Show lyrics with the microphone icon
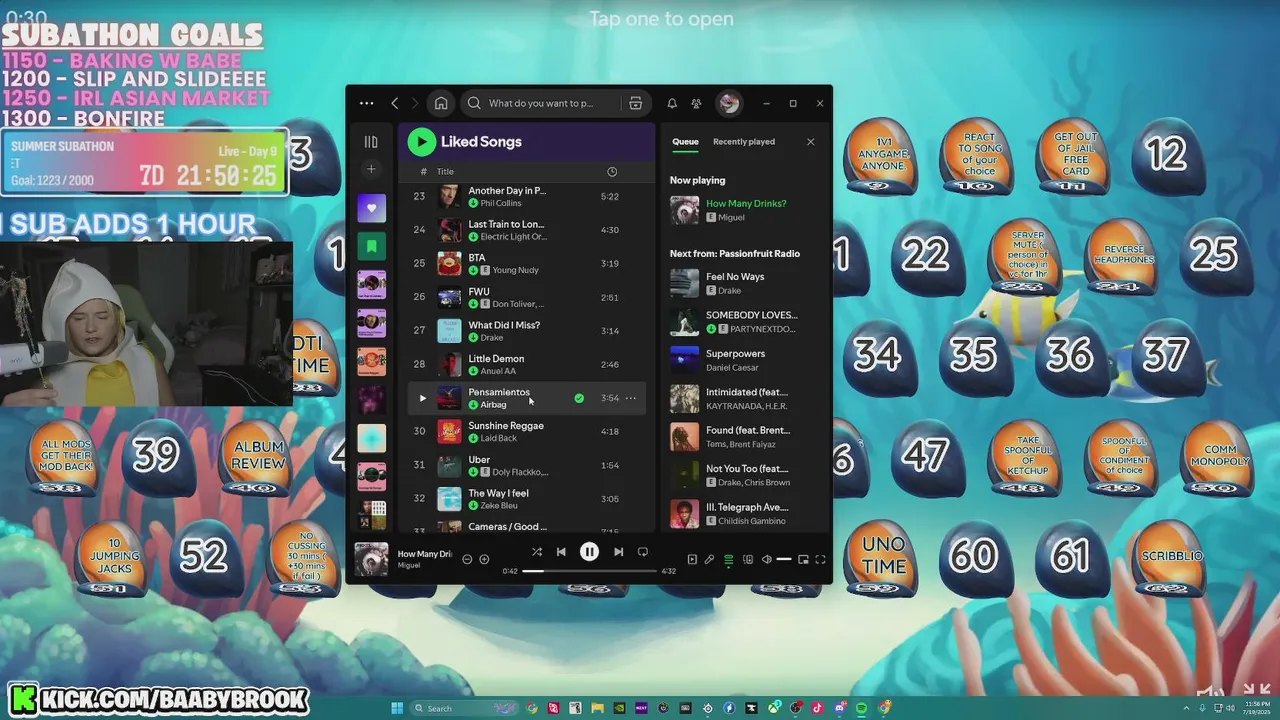 (x=709, y=560)
